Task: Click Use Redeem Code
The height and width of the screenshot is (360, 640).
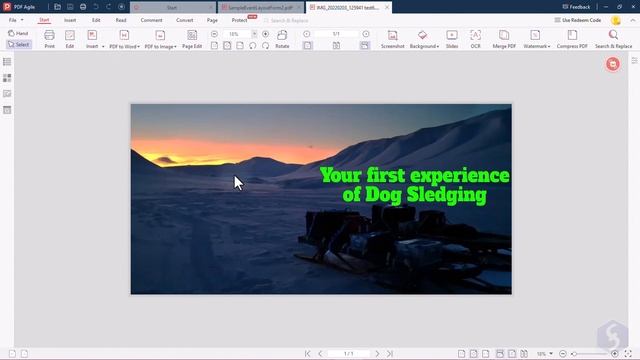Action: tap(578, 20)
